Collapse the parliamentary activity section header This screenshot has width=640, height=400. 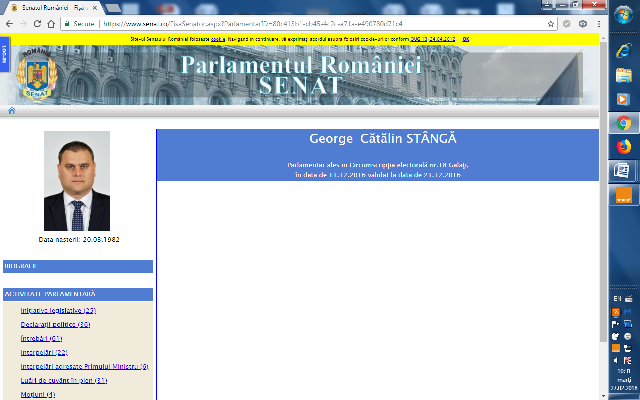[x=78, y=294]
